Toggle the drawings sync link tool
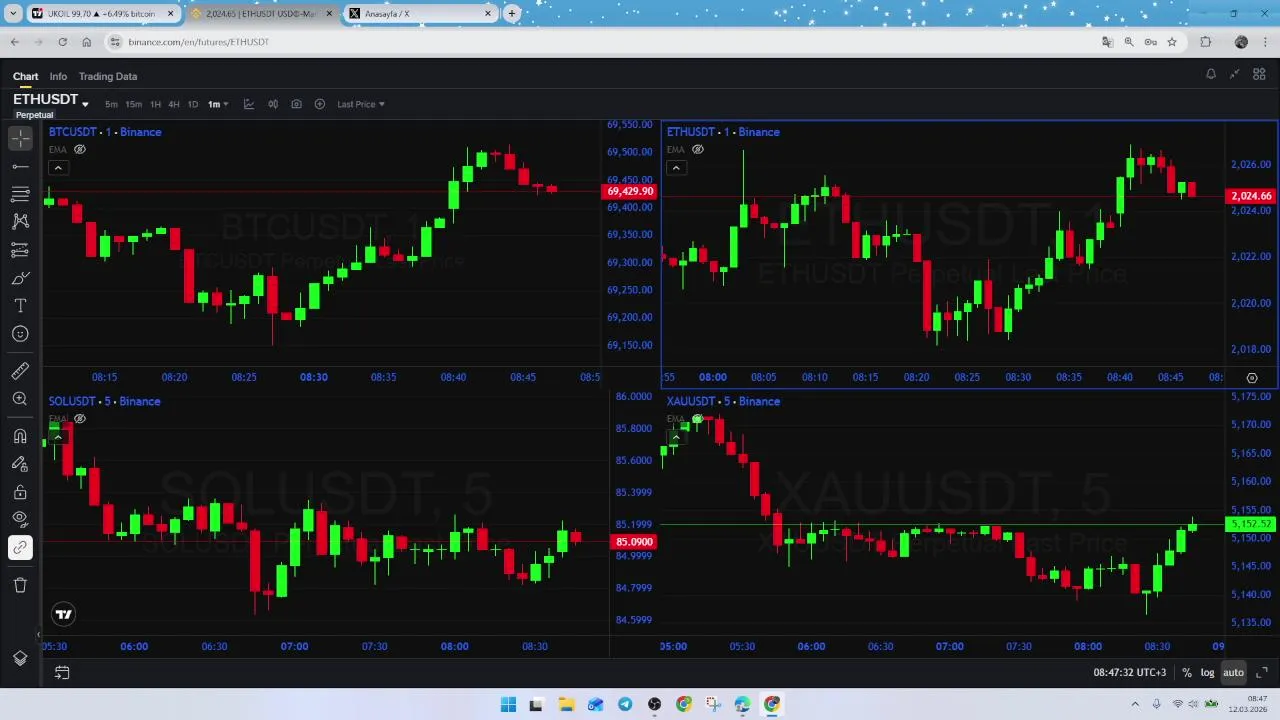Image resolution: width=1280 pixels, height=720 pixels. pos(20,548)
